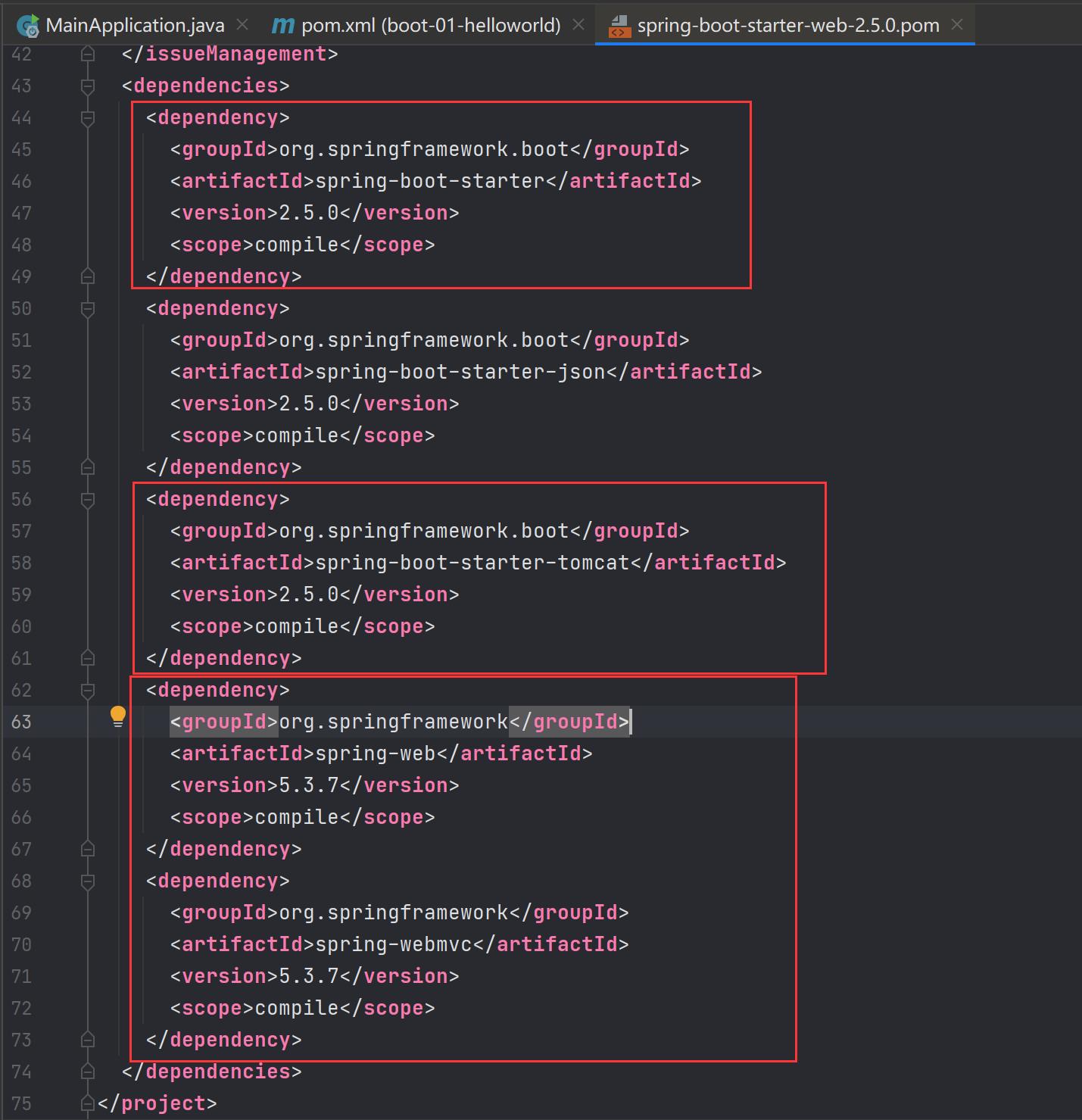Fold the dependency block starting line 44
This screenshot has height=1120, width=1082.
coord(88,117)
